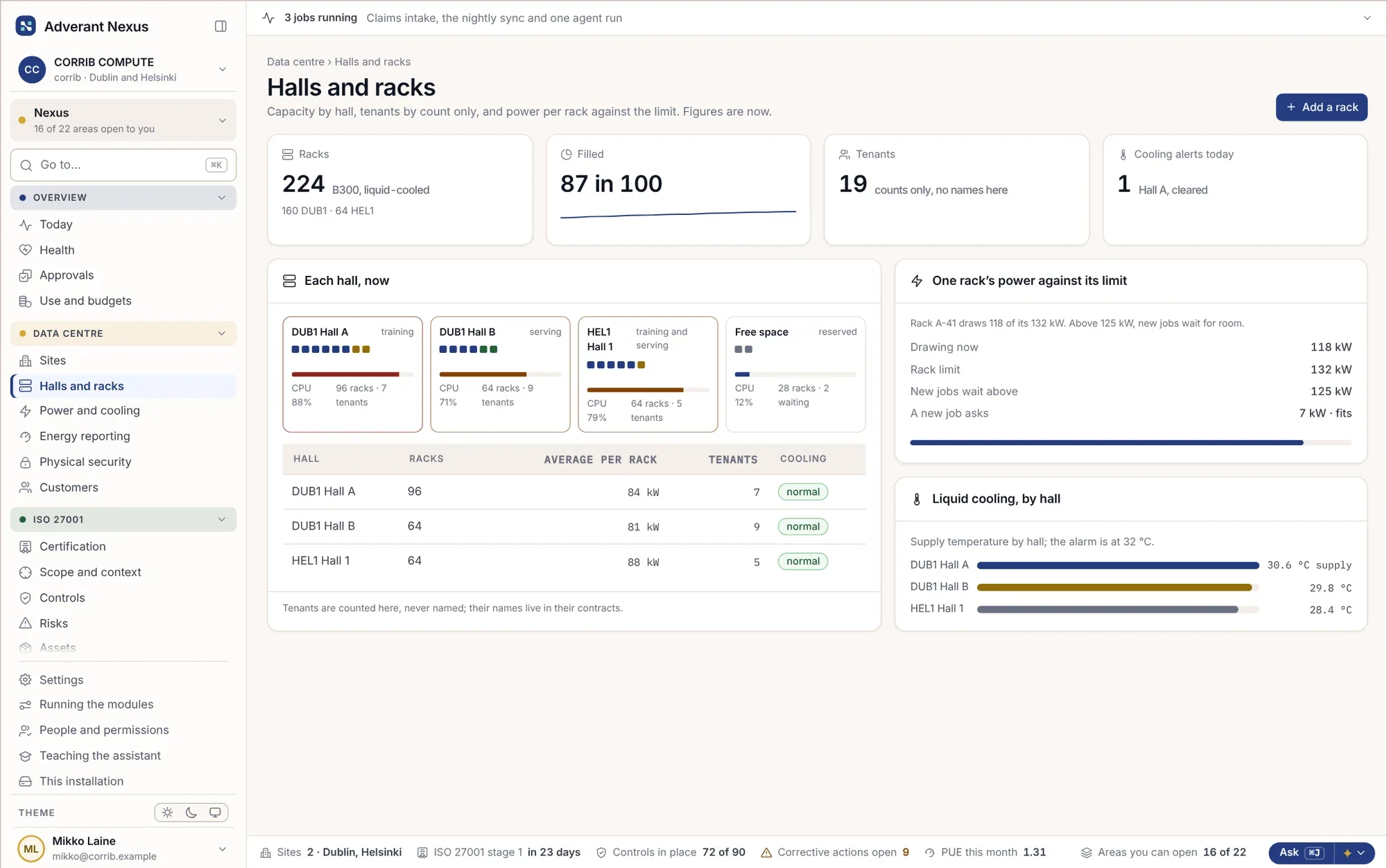Open This installation page
The width and height of the screenshot is (1387, 868).
tap(123, 781)
